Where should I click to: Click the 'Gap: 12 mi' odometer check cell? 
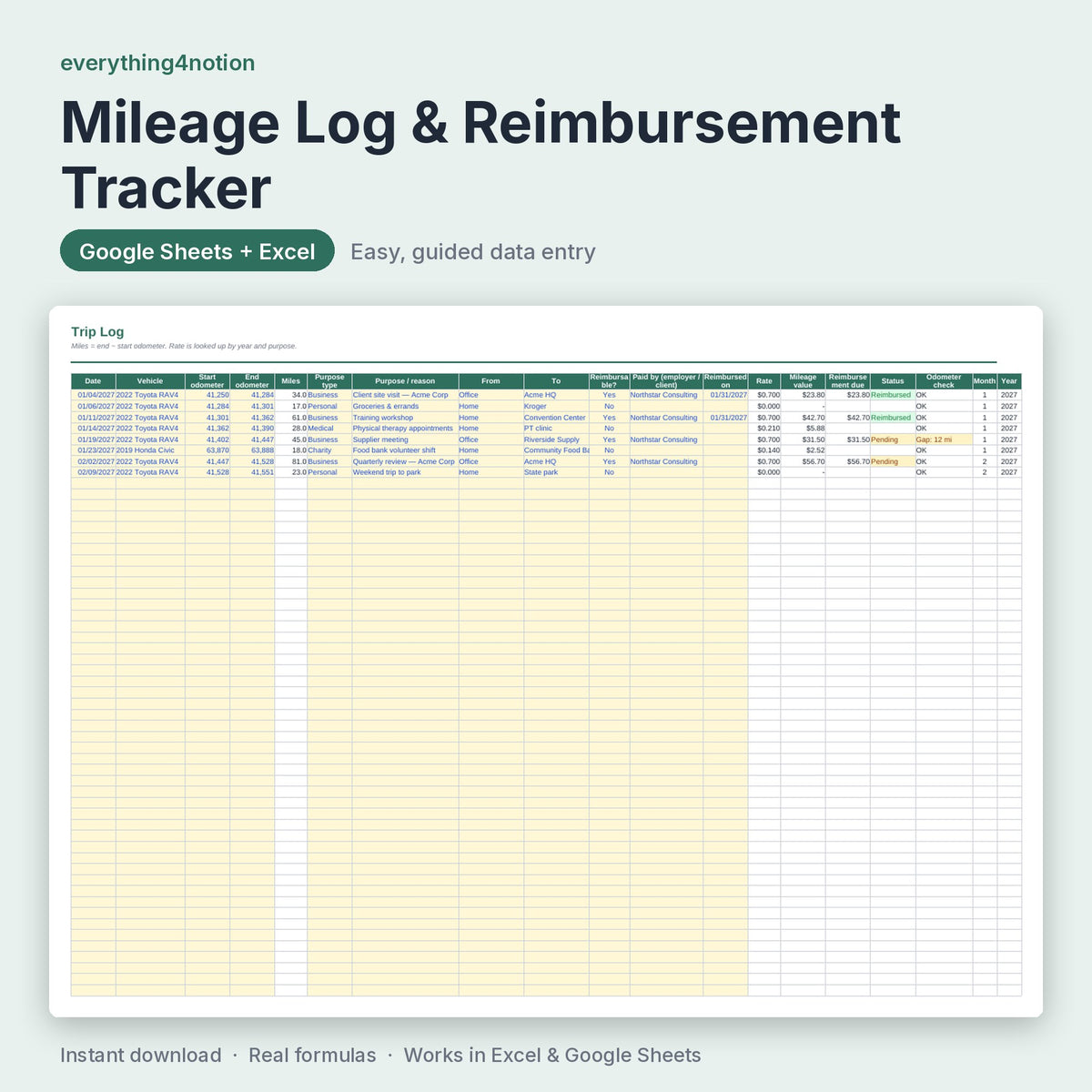944,440
